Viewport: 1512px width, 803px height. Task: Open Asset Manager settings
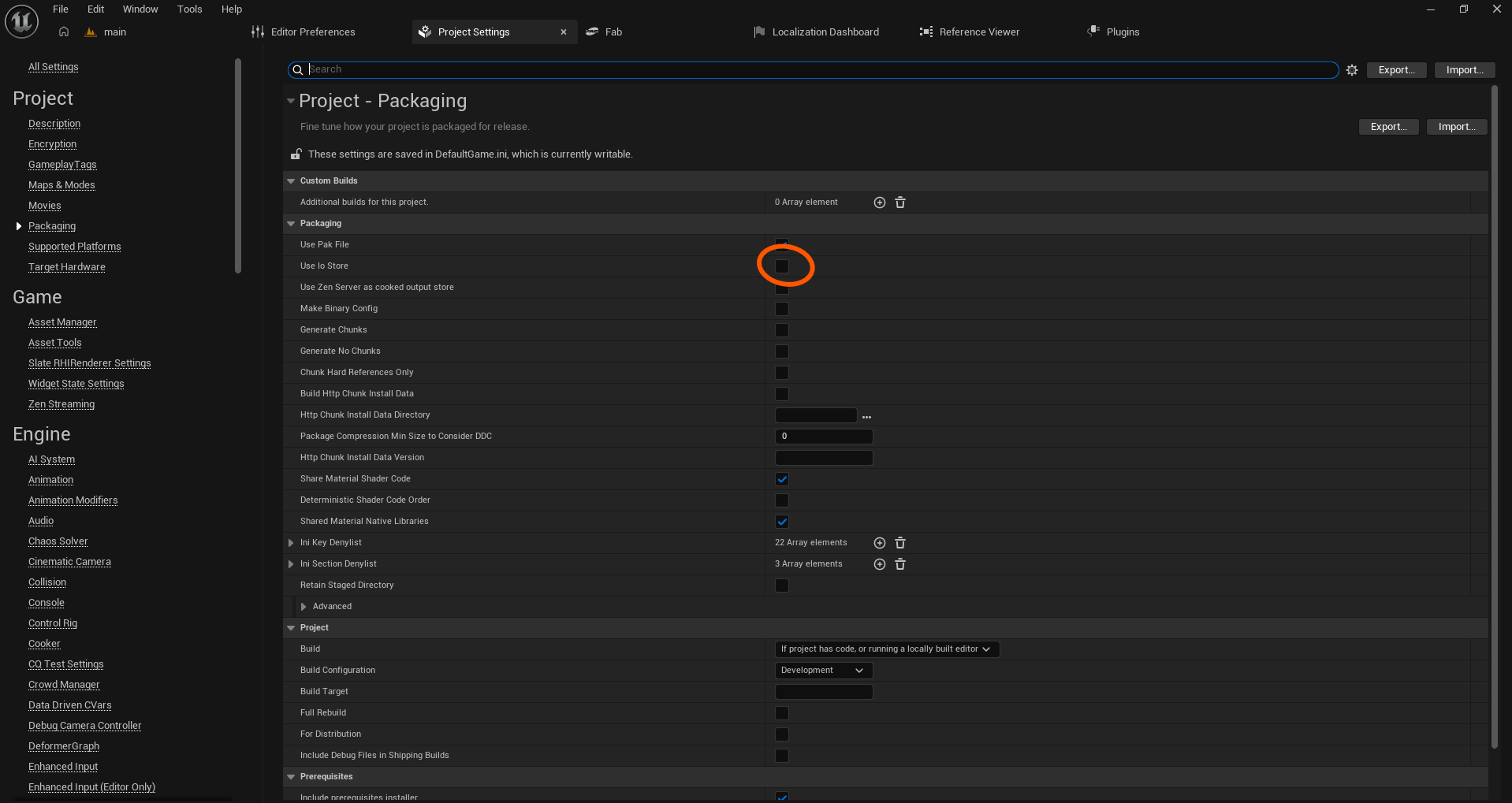(x=62, y=322)
